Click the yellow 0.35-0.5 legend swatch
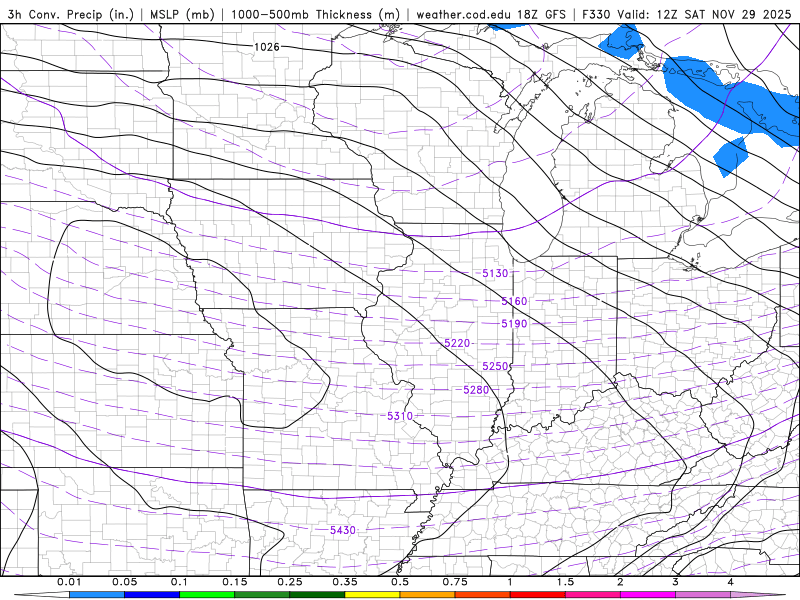 pos(372,595)
